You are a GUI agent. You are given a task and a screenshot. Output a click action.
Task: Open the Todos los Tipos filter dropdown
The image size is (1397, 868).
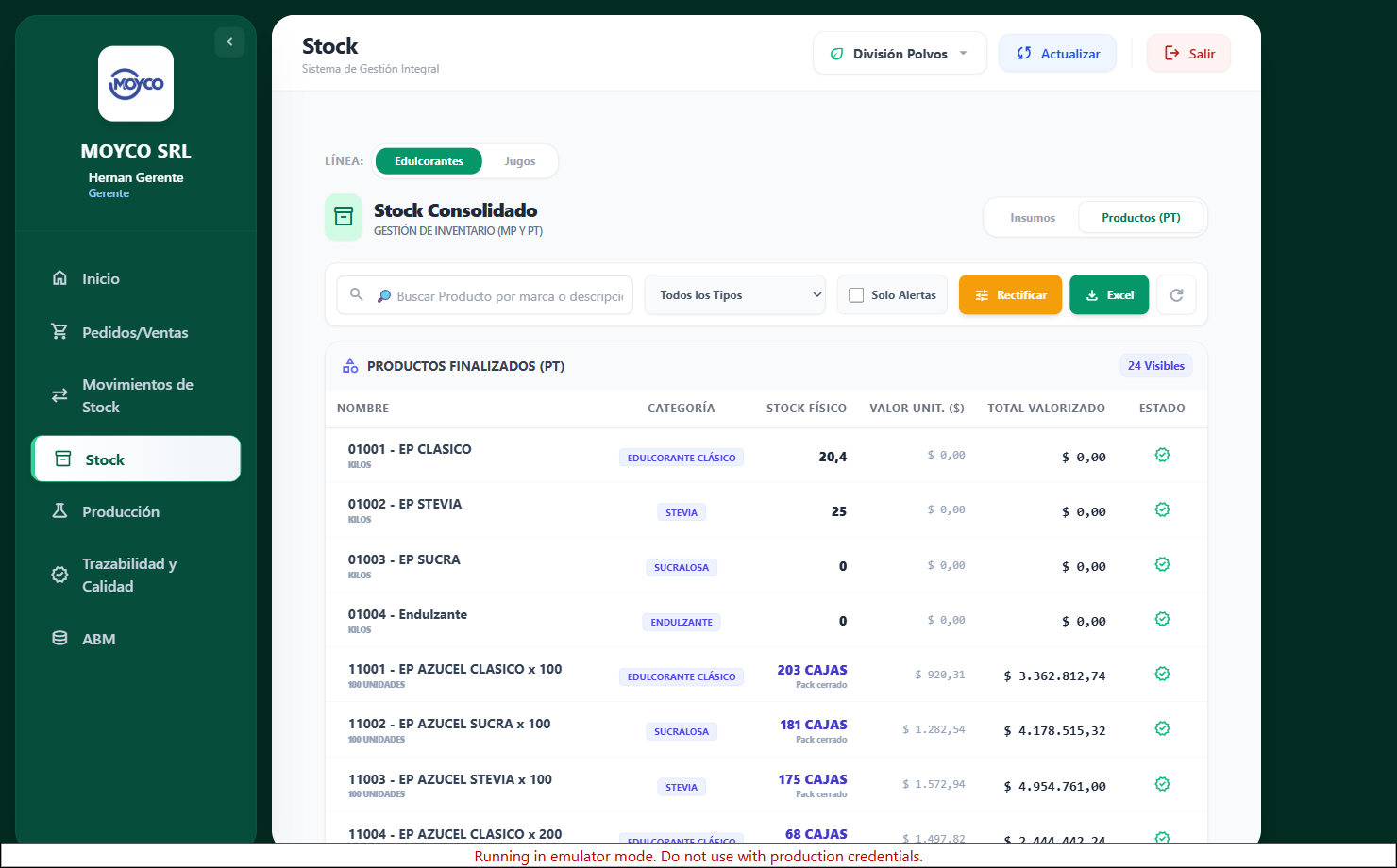735,295
